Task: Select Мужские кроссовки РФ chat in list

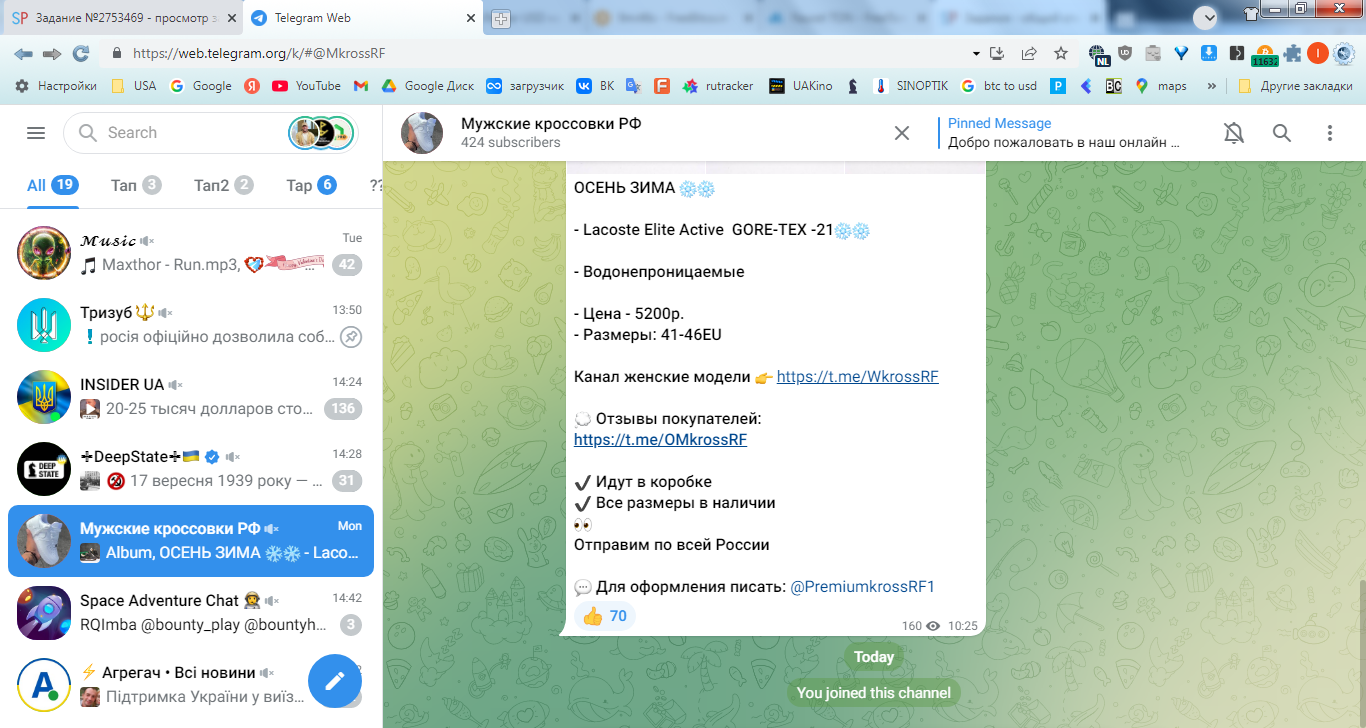Action: tap(191, 541)
